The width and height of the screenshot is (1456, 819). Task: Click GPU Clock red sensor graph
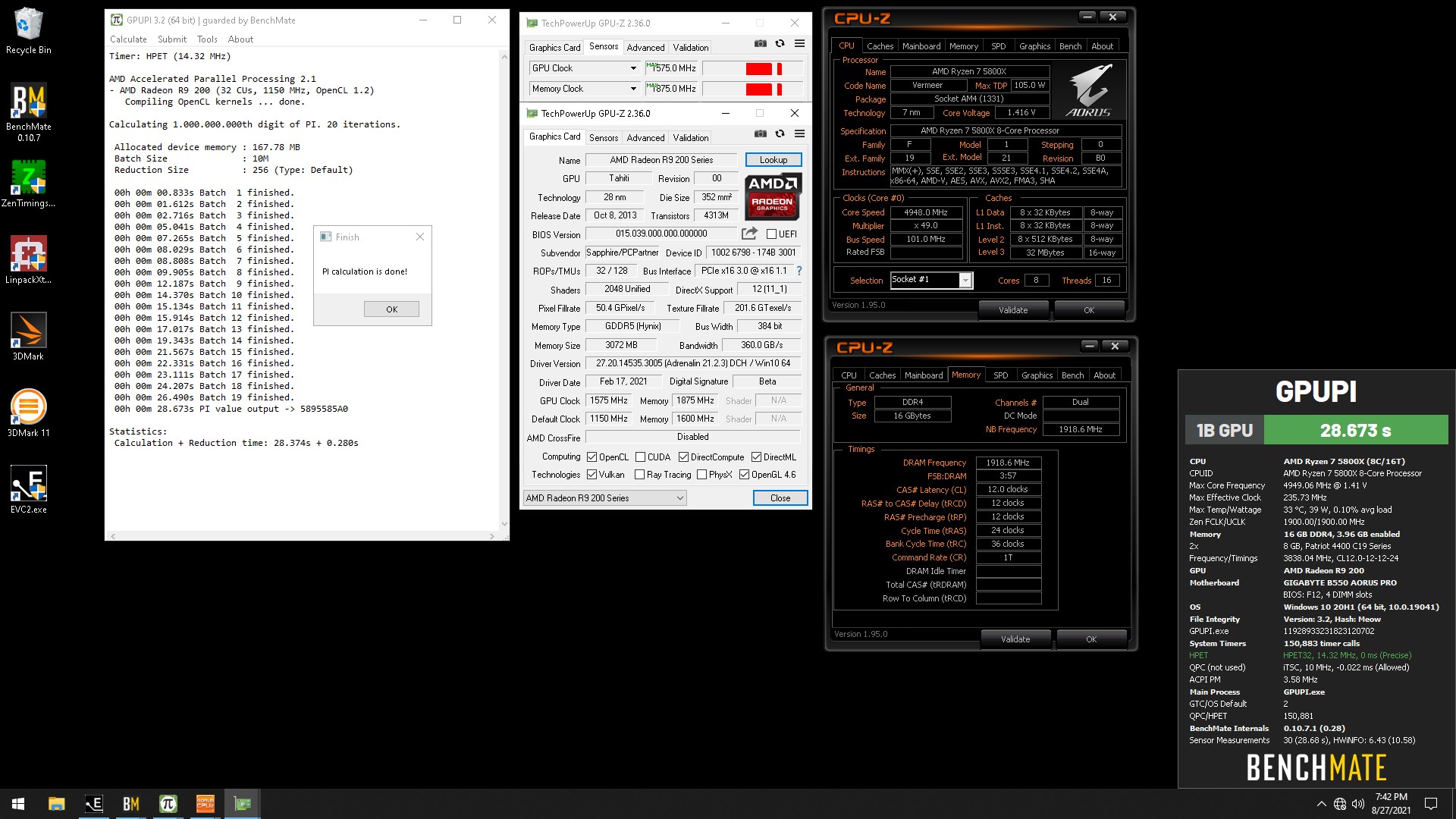(752, 69)
